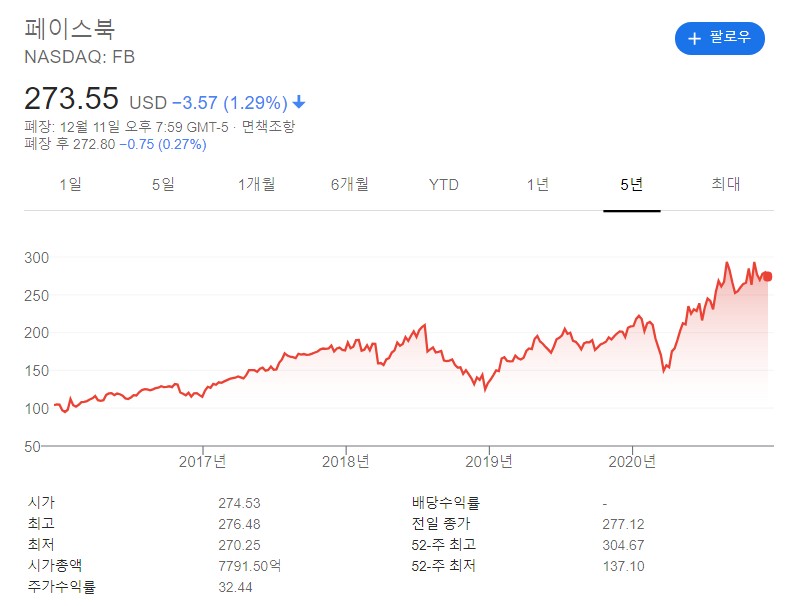787x606 pixels.
Task: Click the 전일 종가 previous close label
Action: pos(441,523)
